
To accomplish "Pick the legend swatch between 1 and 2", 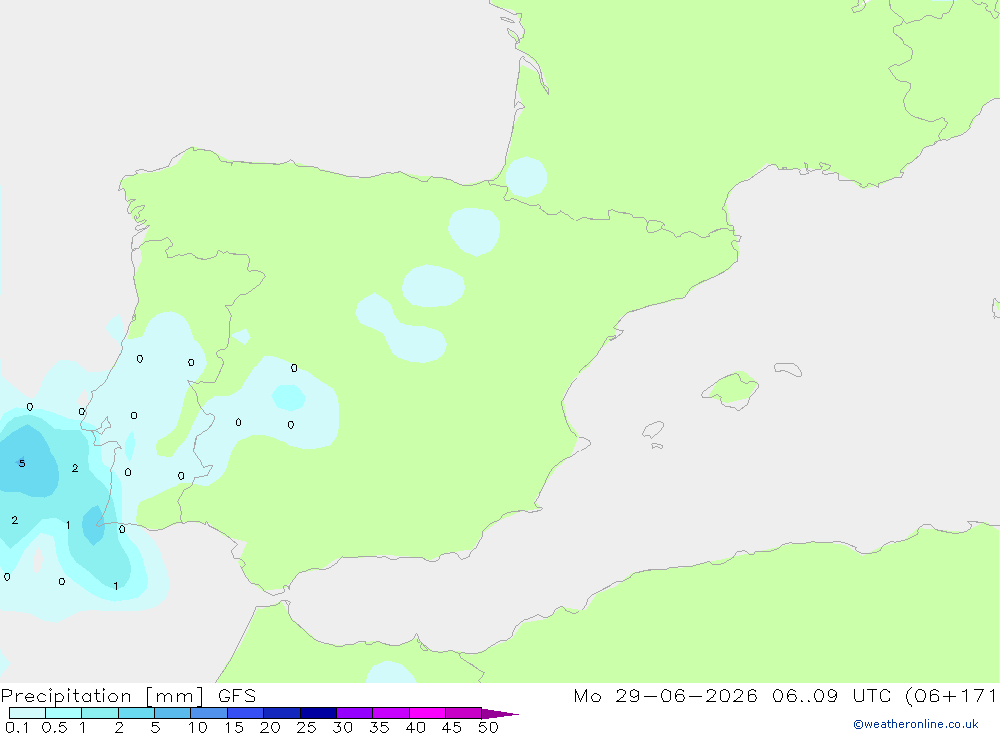I will click(99, 713).
